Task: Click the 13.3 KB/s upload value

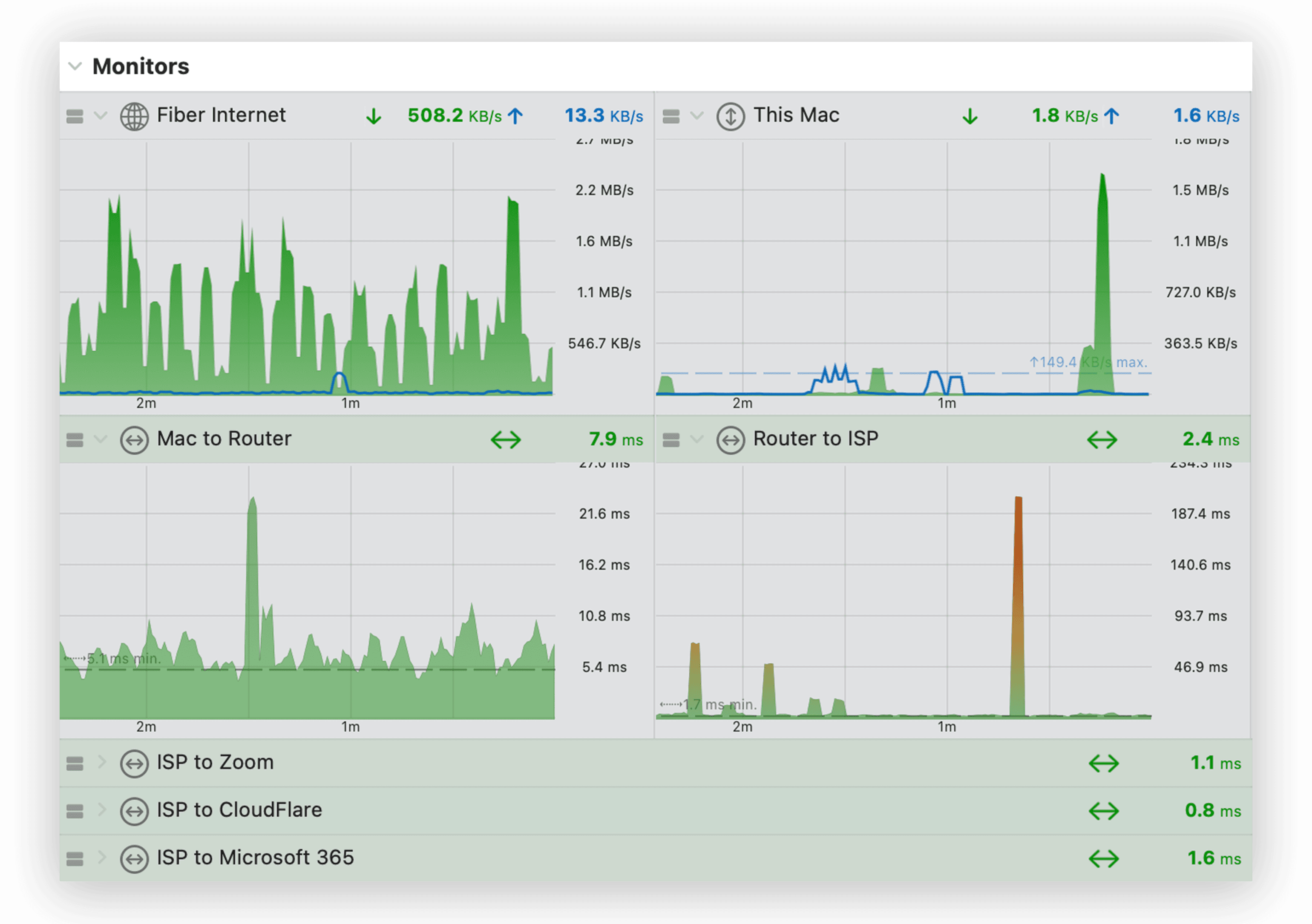Action: tap(604, 116)
